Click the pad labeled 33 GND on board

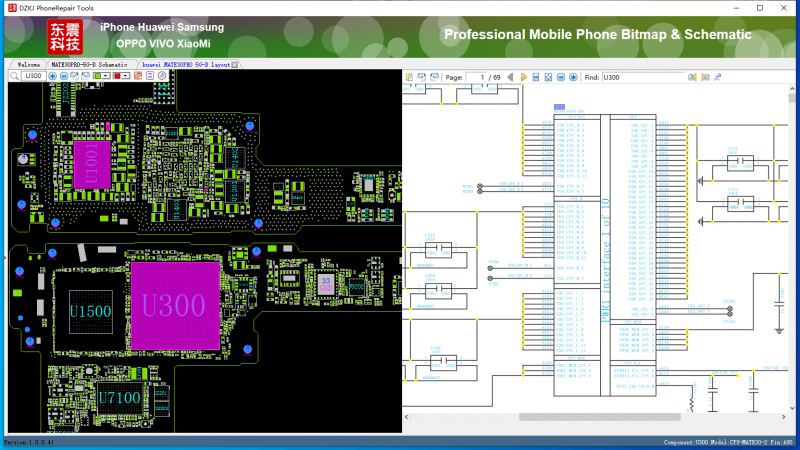326,284
